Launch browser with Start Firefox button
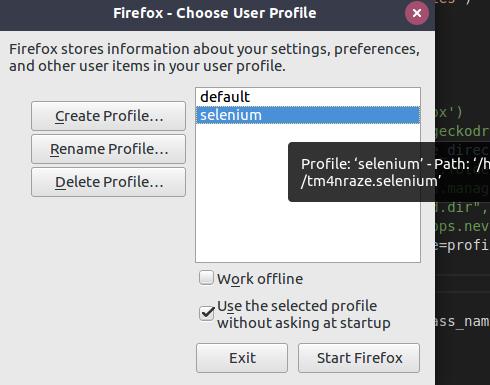The image size is (490, 385). pyautogui.click(x=359, y=358)
